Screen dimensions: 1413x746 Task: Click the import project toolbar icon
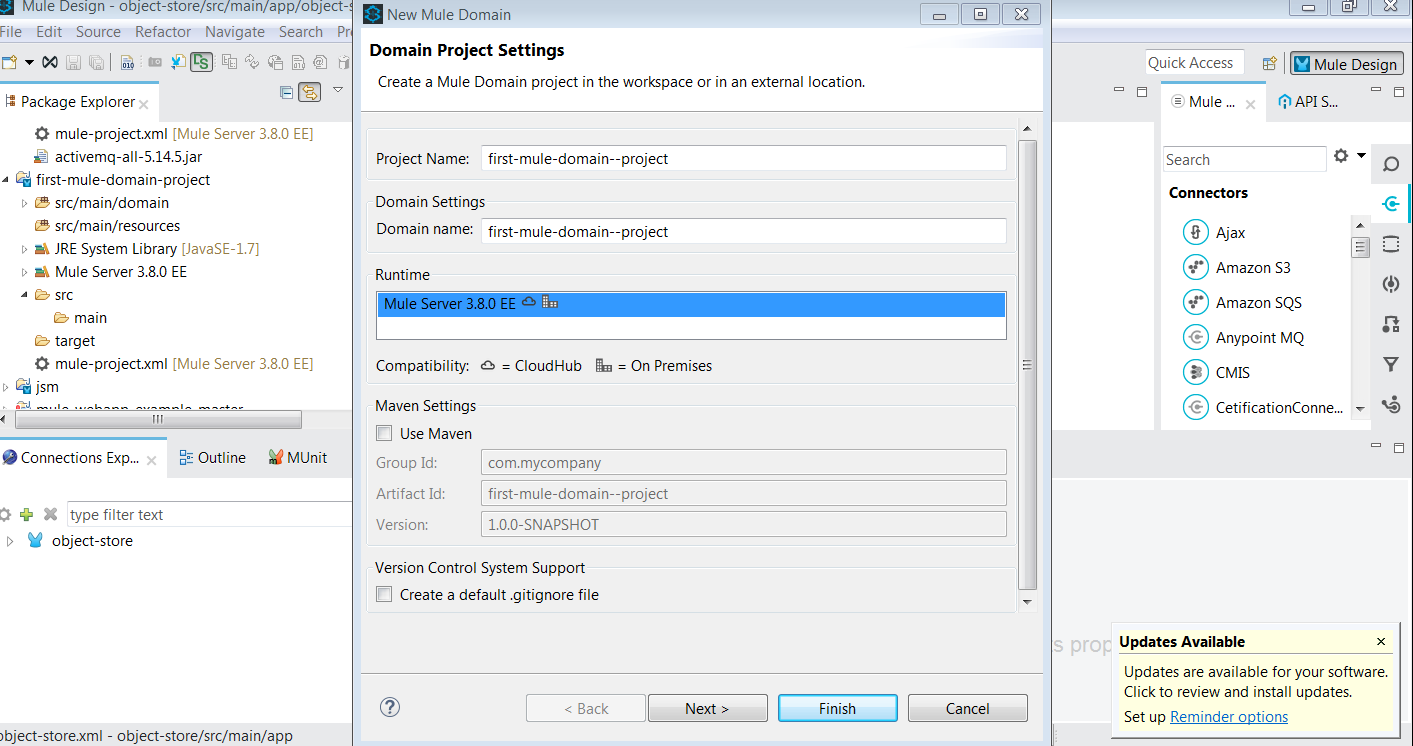178,62
